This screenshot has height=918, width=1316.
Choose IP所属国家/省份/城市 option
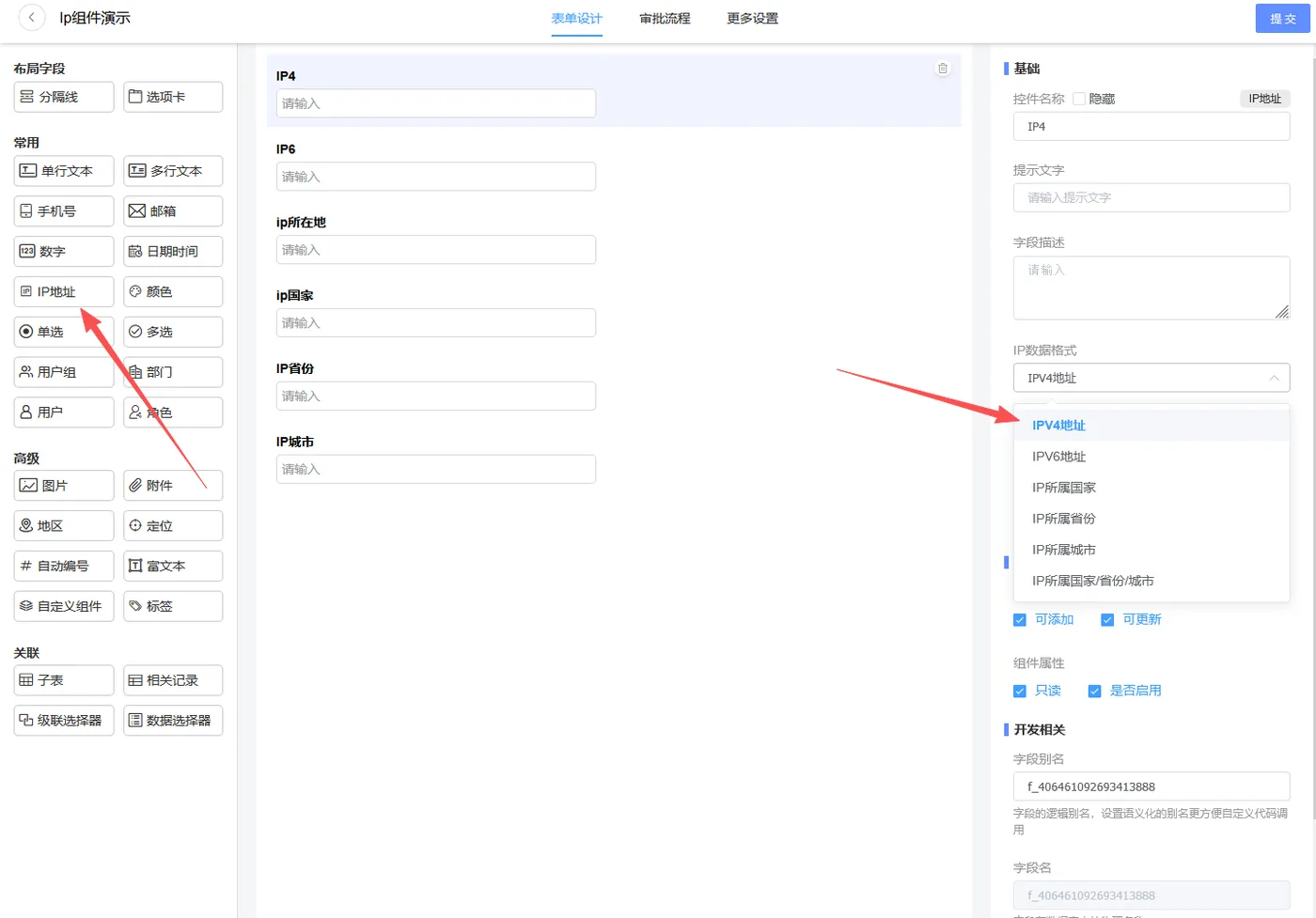pyautogui.click(x=1151, y=581)
